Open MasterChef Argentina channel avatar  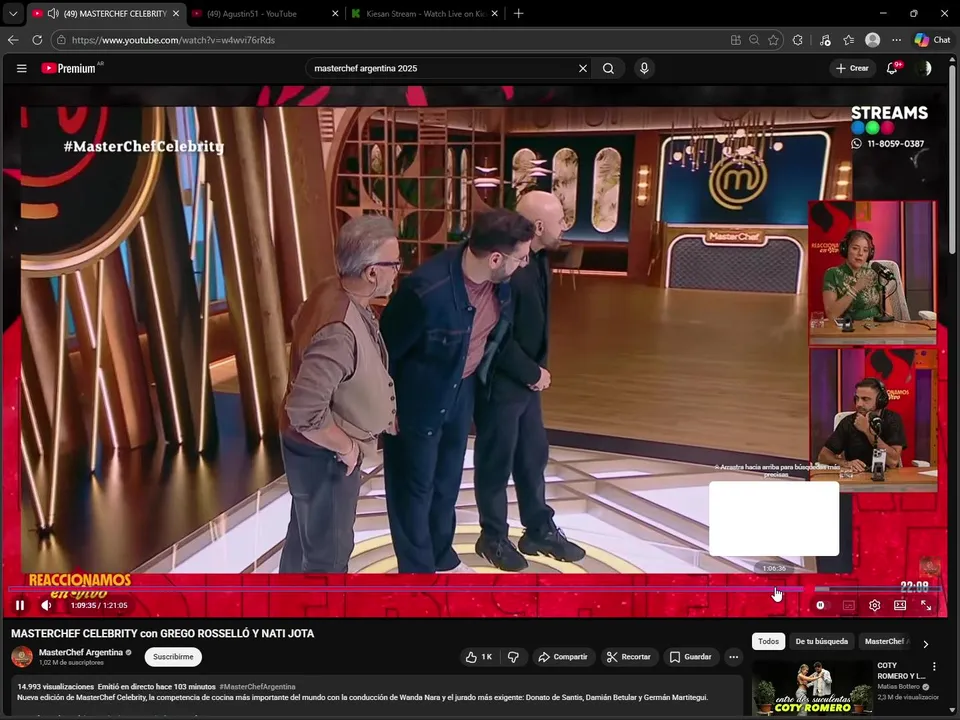22,656
